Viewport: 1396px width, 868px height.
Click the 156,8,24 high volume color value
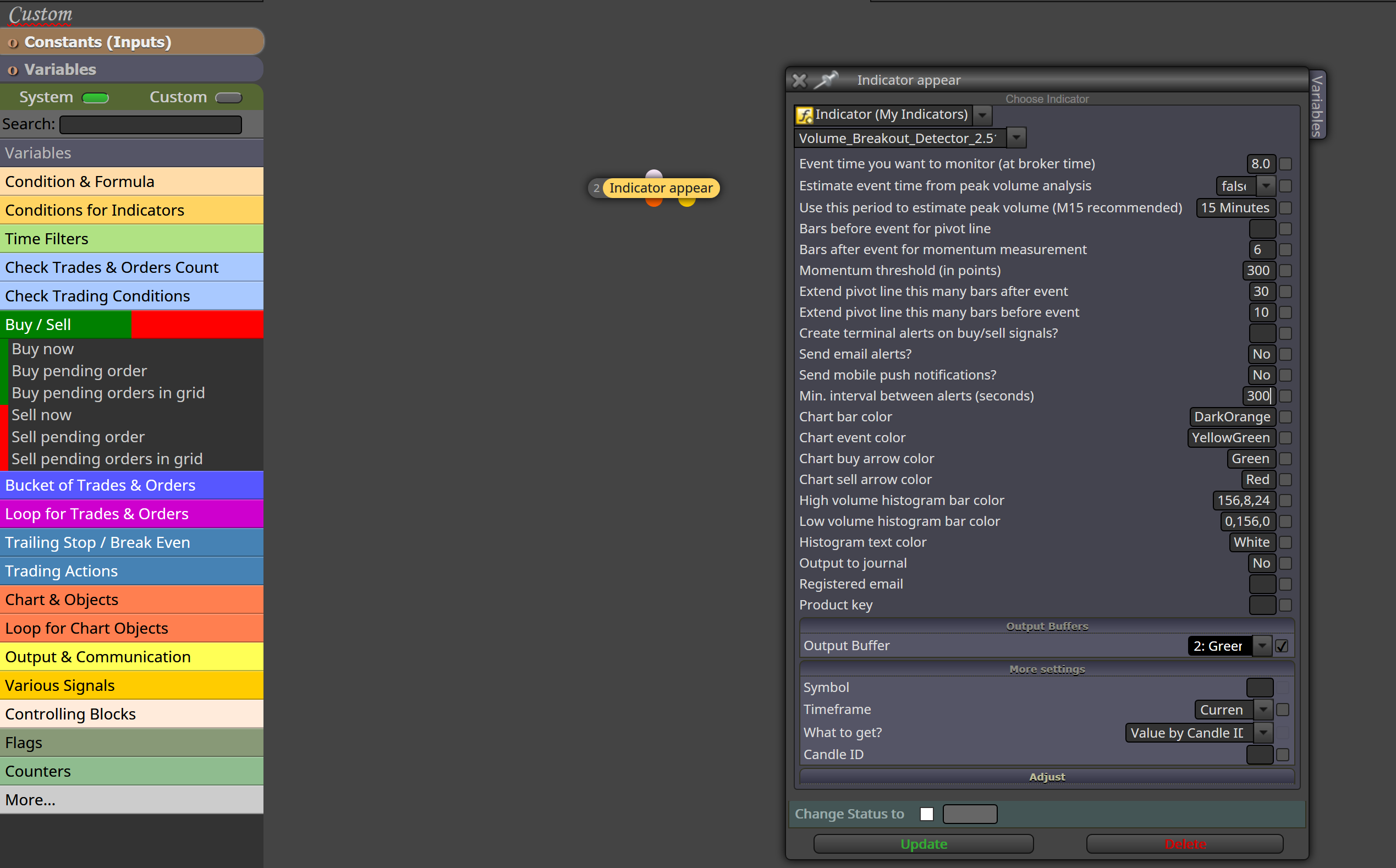pos(1244,501)
